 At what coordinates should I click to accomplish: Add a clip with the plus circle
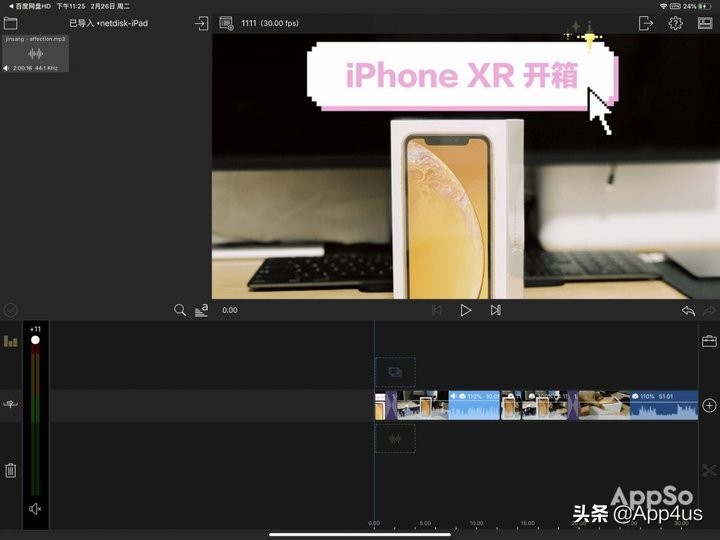(709, 405)
